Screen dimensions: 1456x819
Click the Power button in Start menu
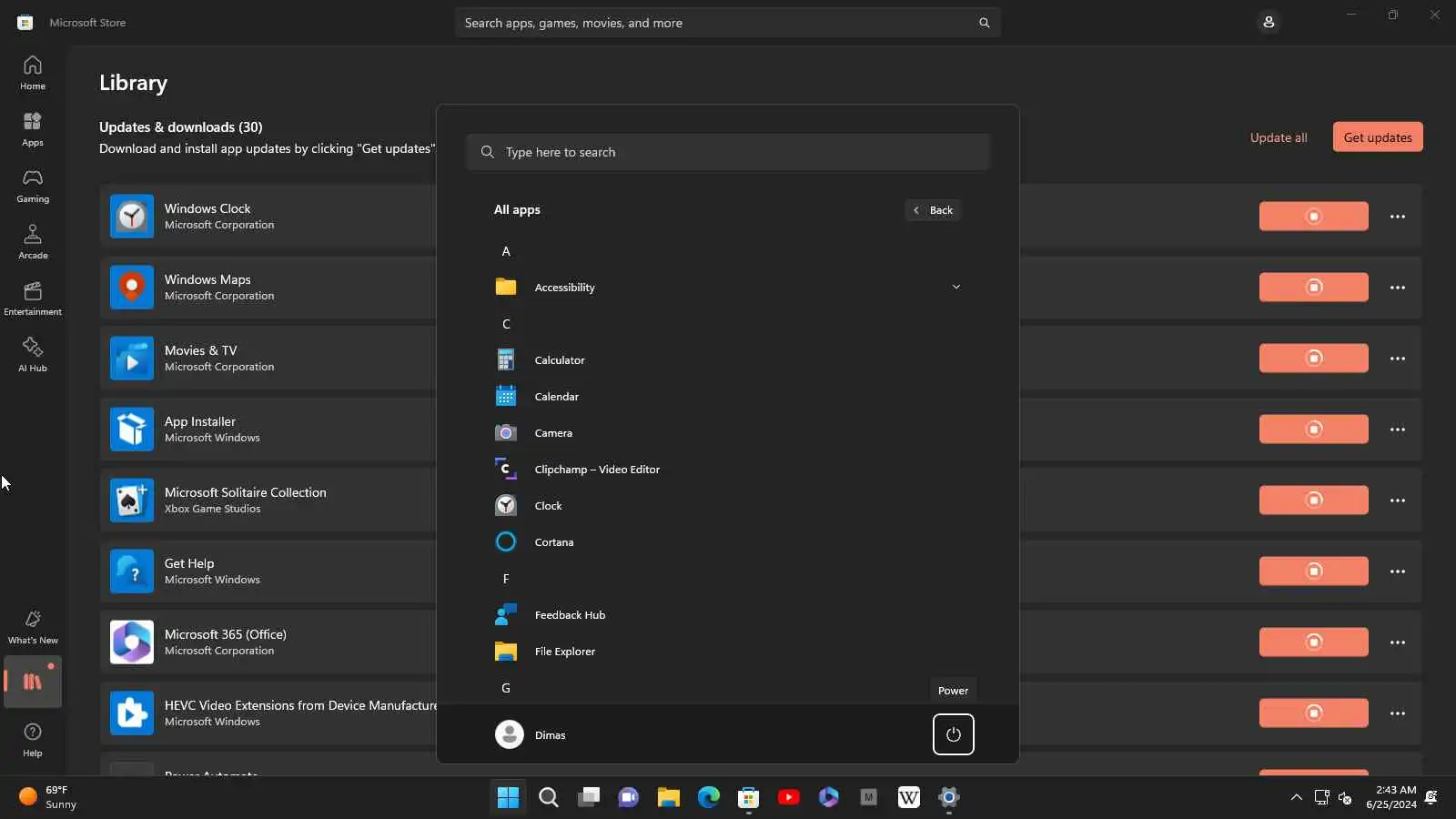coord(953,734)
